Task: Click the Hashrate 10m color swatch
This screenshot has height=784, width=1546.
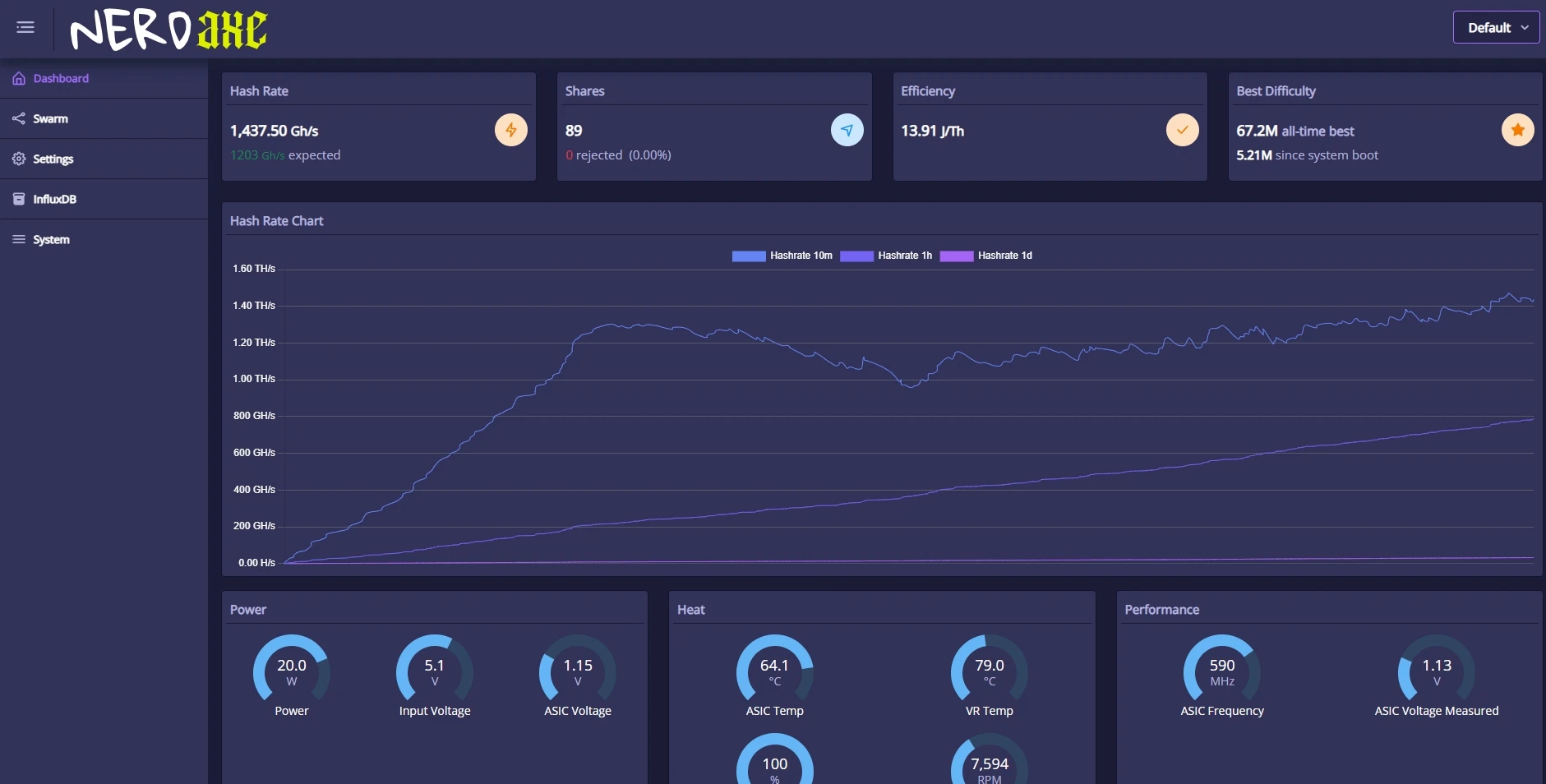Action: (x=749, y=256)
